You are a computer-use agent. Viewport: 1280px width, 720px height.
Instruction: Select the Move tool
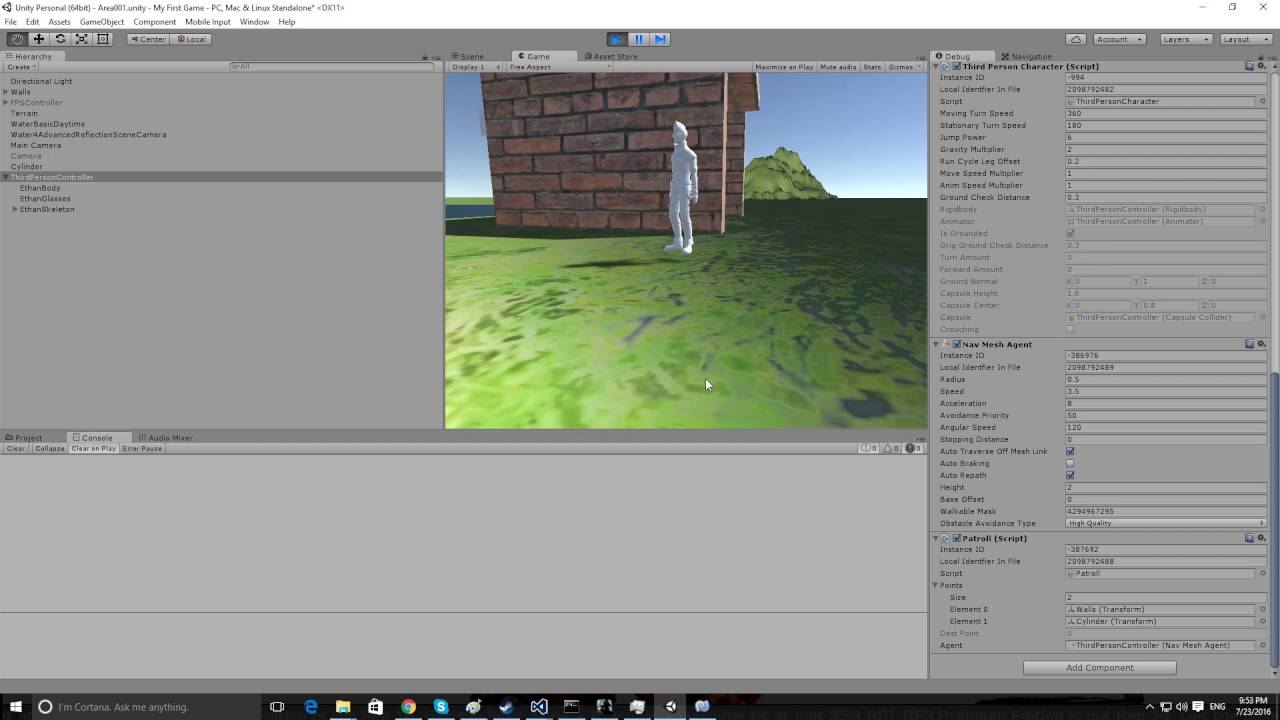click(x=38, y=38)
